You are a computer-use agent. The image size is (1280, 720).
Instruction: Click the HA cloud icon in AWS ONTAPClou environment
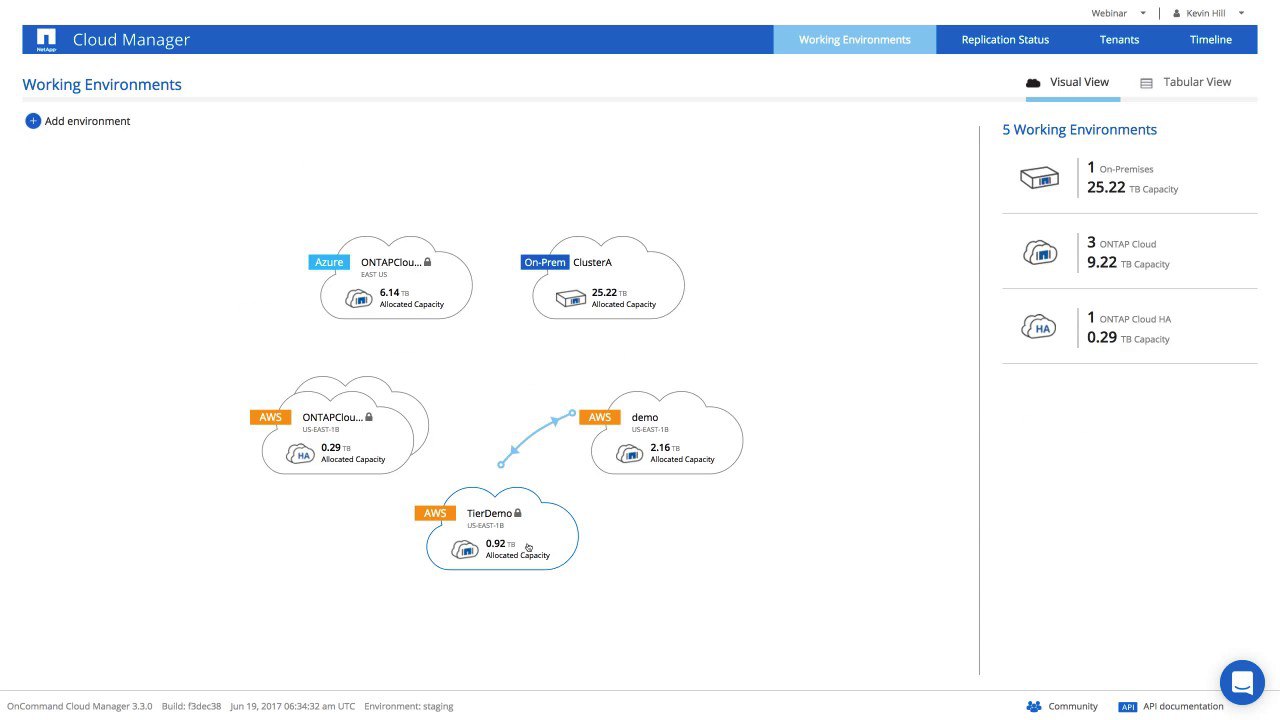click(300, 454)
